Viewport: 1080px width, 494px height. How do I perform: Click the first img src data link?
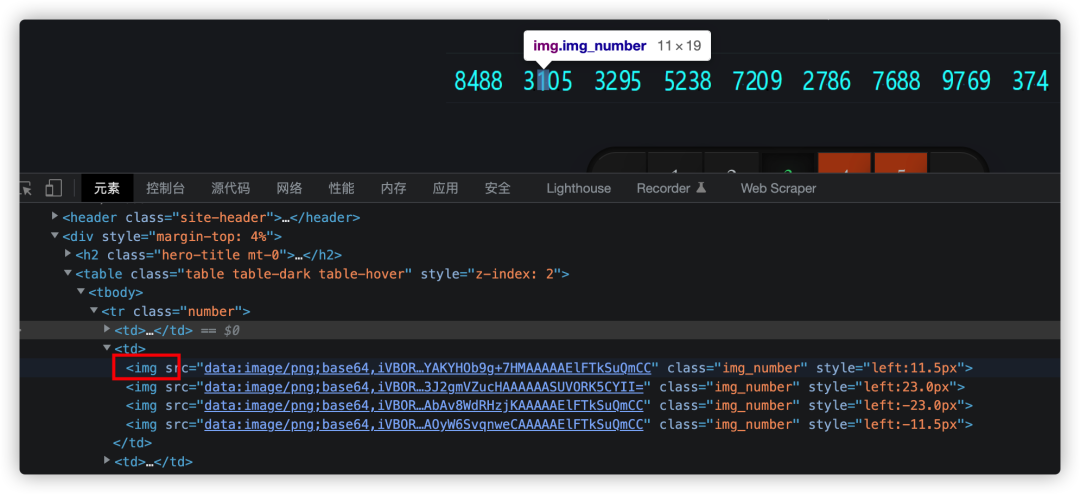431,368
